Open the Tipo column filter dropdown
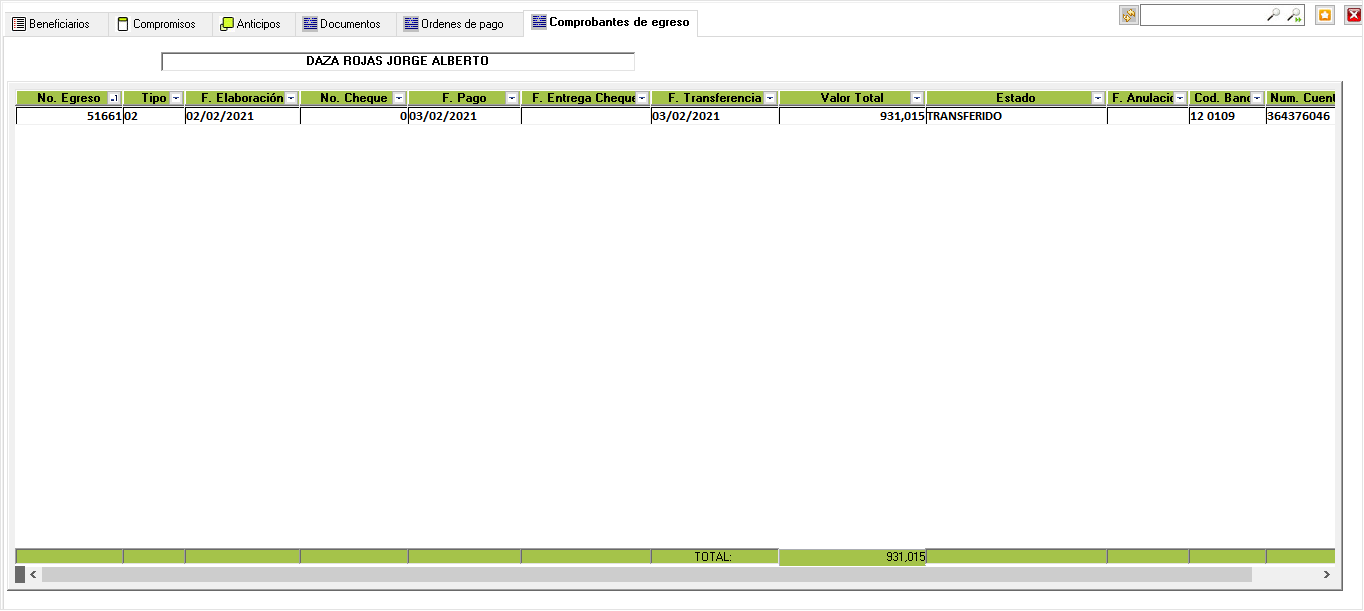The height and width of the screenshot is (611, 1364). tap(176, 98)
